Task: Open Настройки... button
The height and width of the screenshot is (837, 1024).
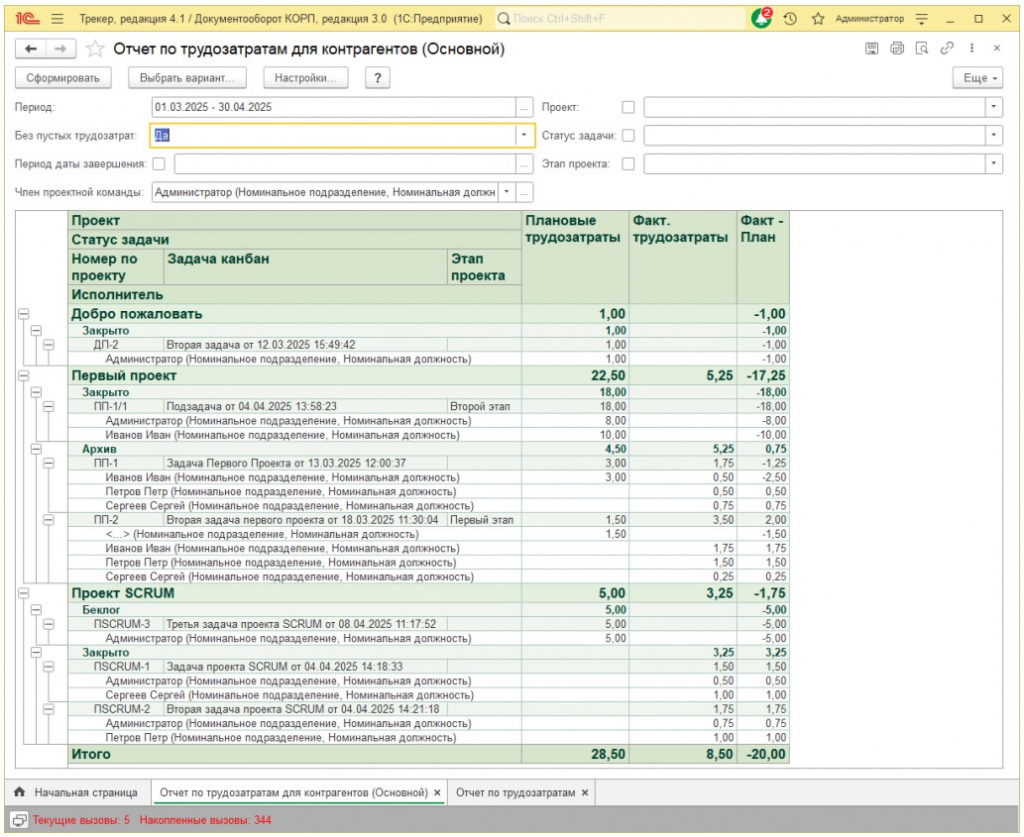Action: tap(305, 78)
